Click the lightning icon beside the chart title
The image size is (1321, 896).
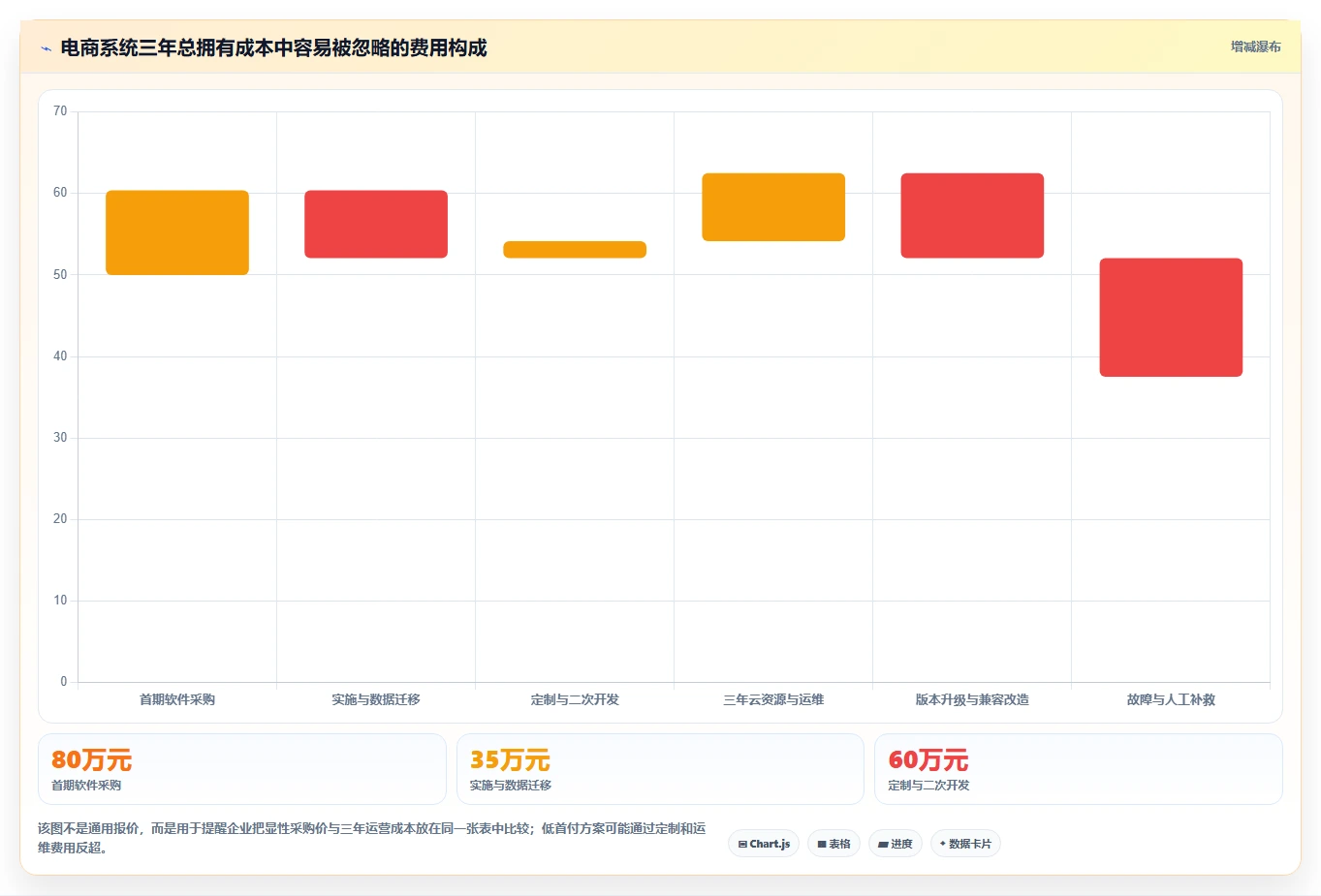click(x=46, y=48)
